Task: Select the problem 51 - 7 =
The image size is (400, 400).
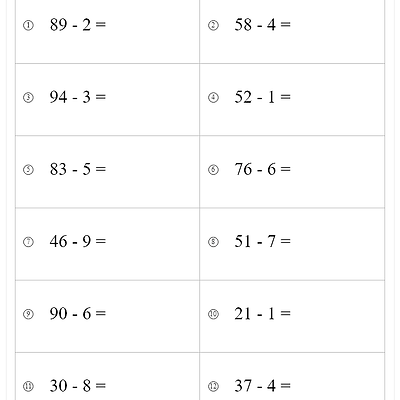Action: pos(263,241)
